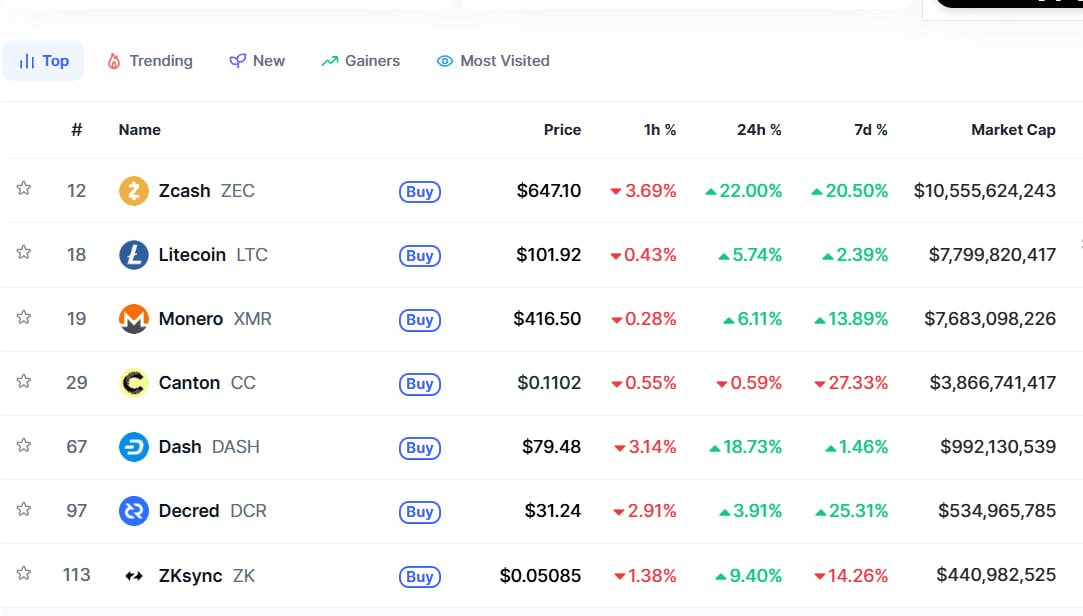Favorite Dash with its star icon

tap(24, 445)
